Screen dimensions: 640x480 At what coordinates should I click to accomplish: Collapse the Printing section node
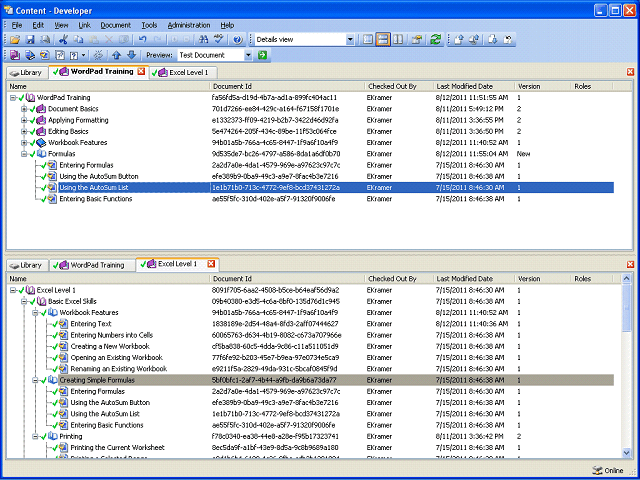36,436
